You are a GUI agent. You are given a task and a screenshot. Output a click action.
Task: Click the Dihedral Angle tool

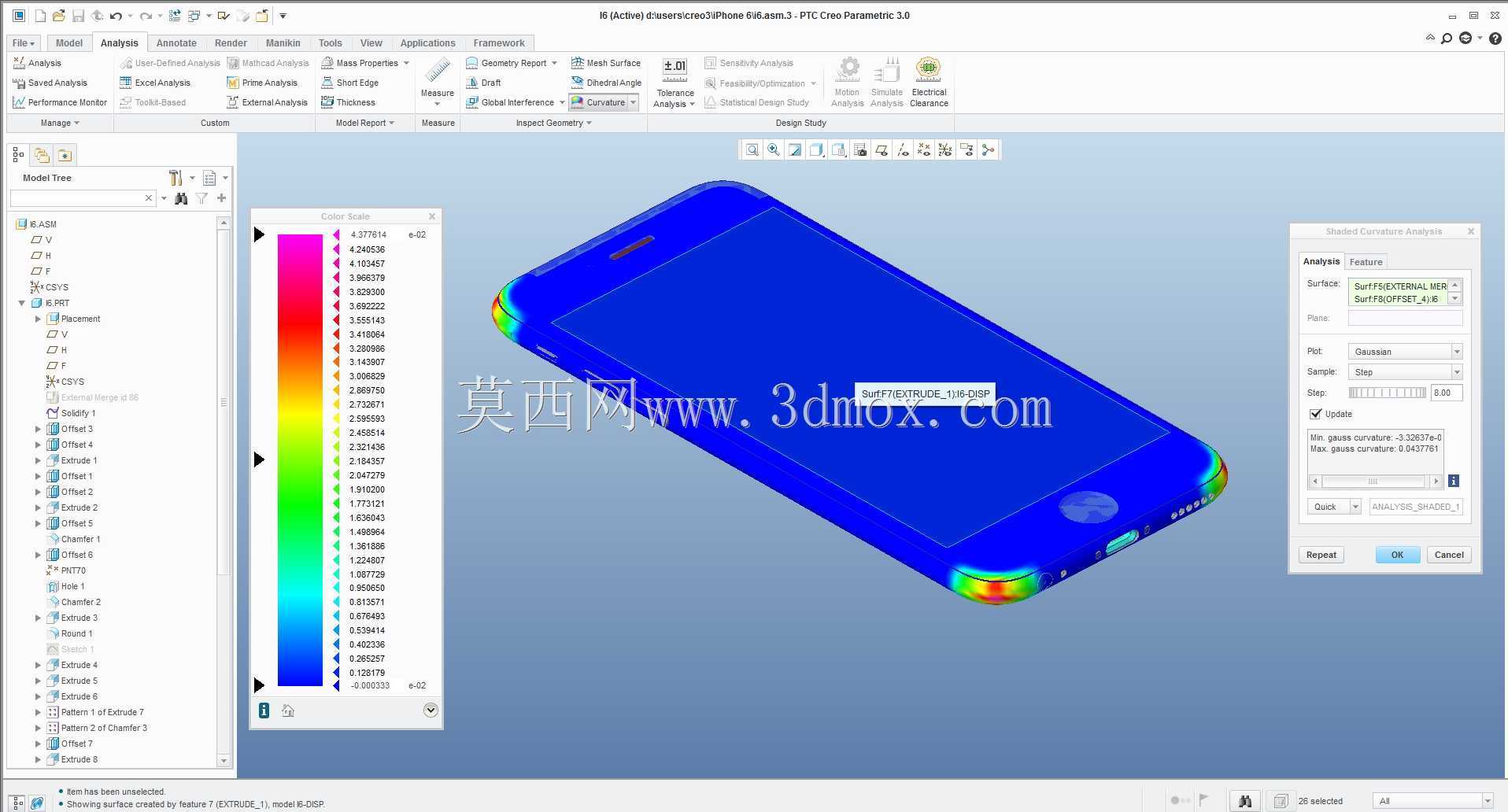[x=606, y=83]
